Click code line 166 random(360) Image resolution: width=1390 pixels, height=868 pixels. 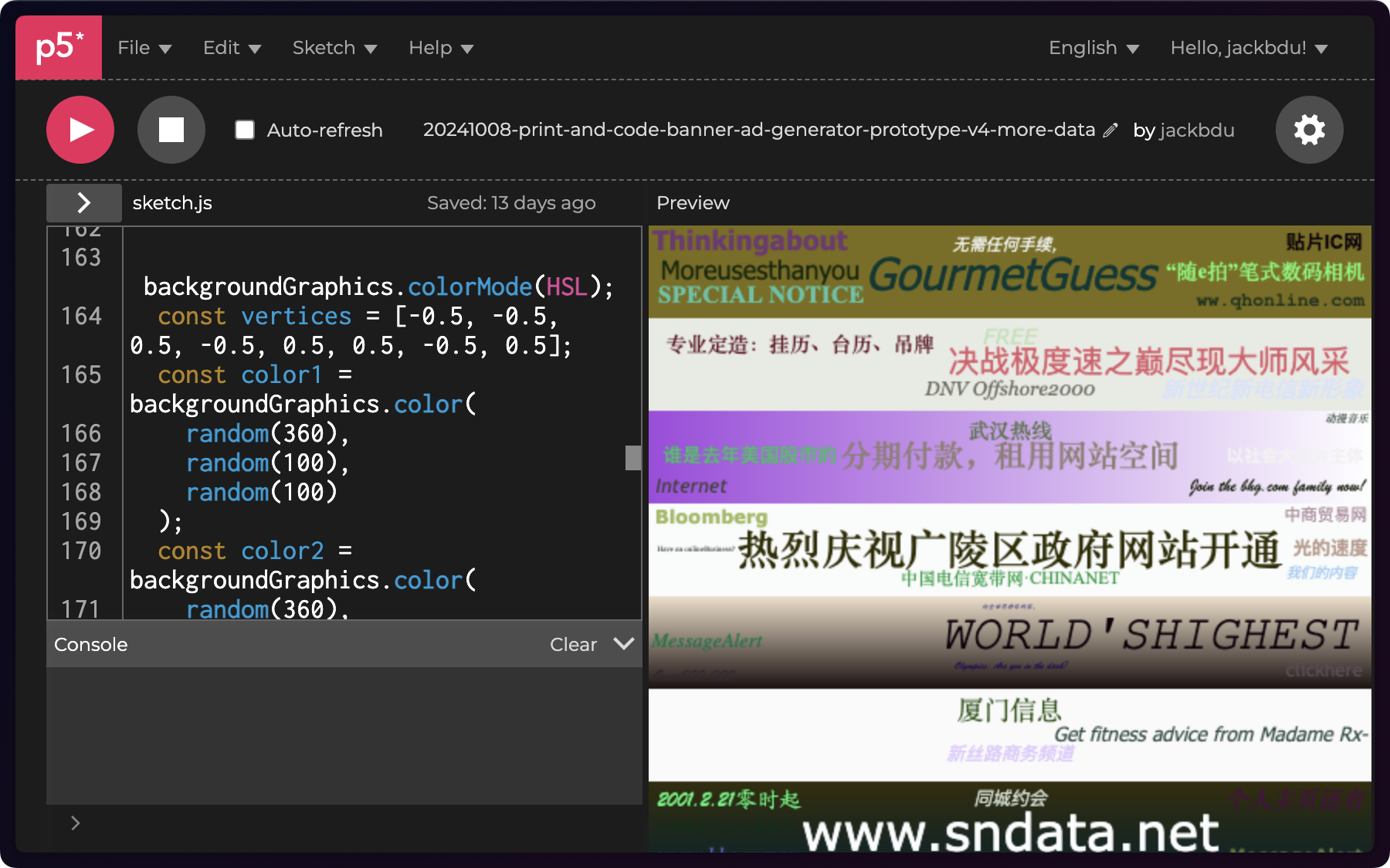pyautogui.click(x=266, y=433)
